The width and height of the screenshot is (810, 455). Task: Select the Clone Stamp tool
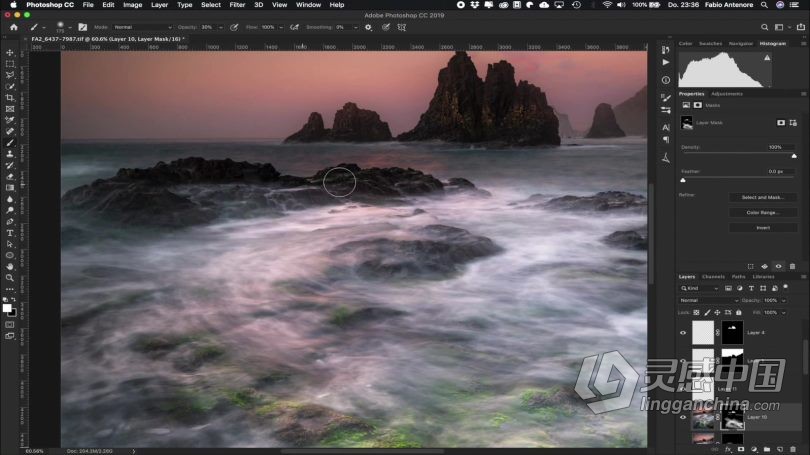pos(10,154)
